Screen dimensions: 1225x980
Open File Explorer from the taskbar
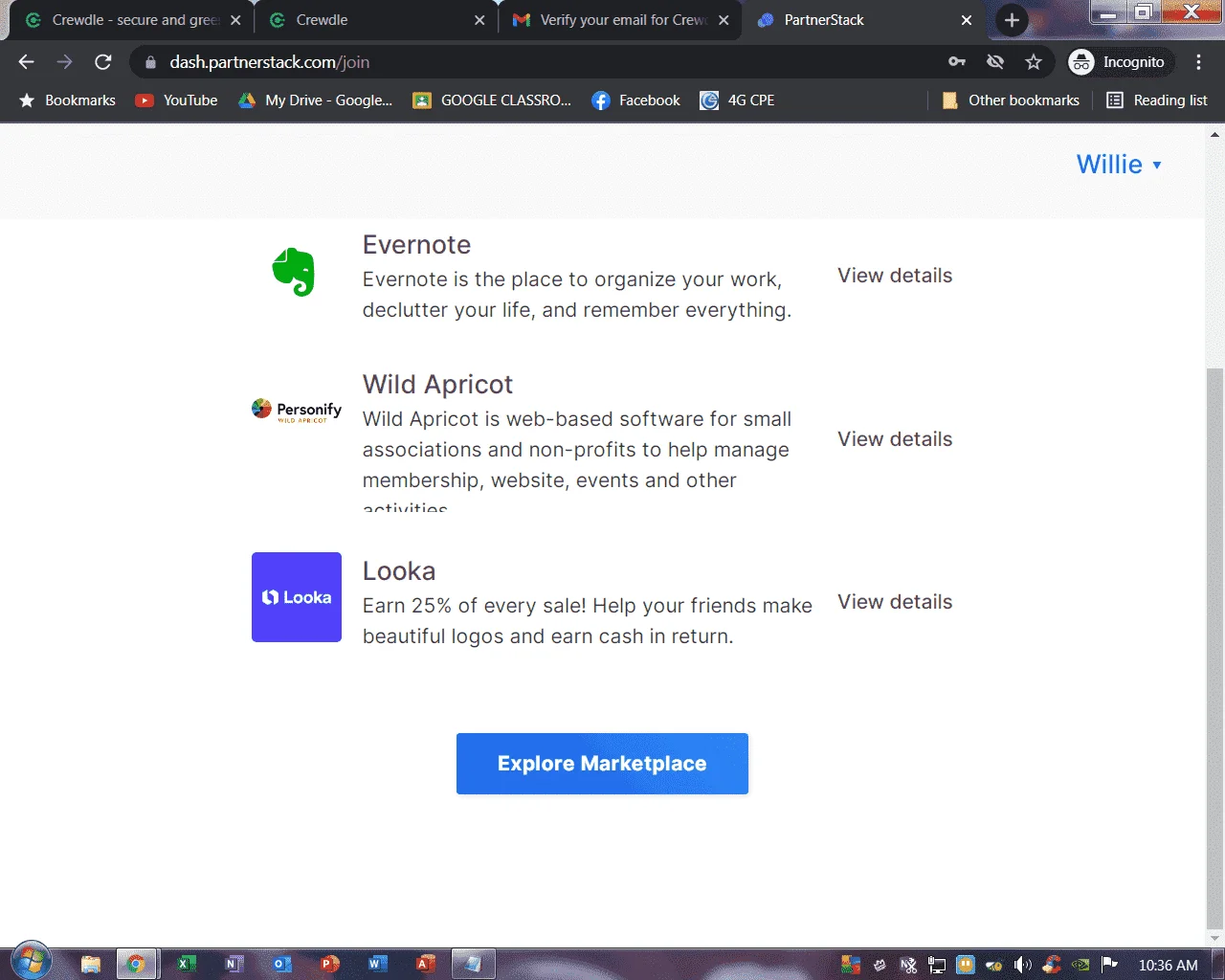pyautogui.click(x=91, y=964)
